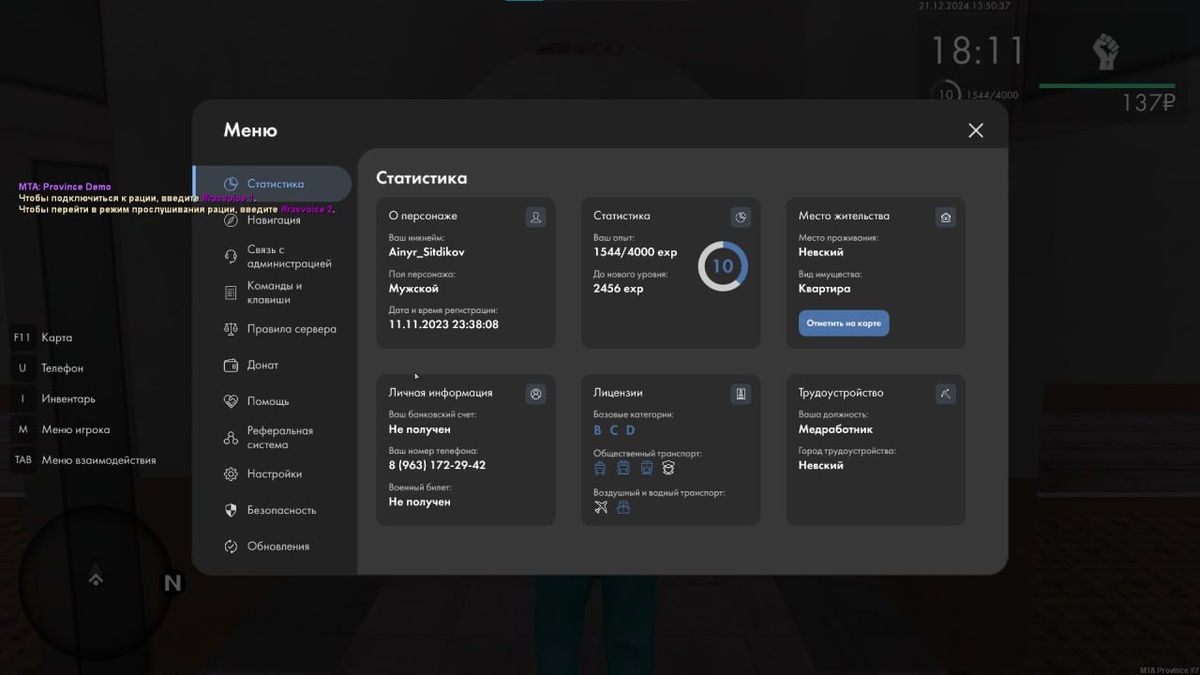Click license category C

tap(614, 430)
